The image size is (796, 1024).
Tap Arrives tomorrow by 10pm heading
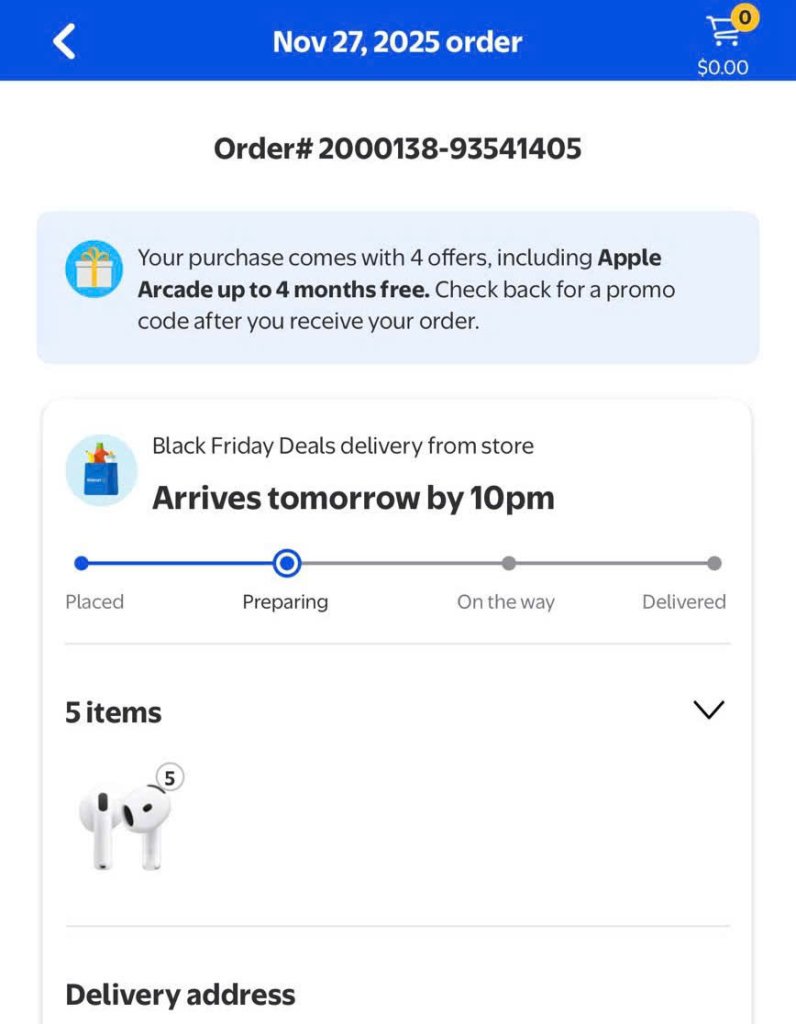pos(353,498)
